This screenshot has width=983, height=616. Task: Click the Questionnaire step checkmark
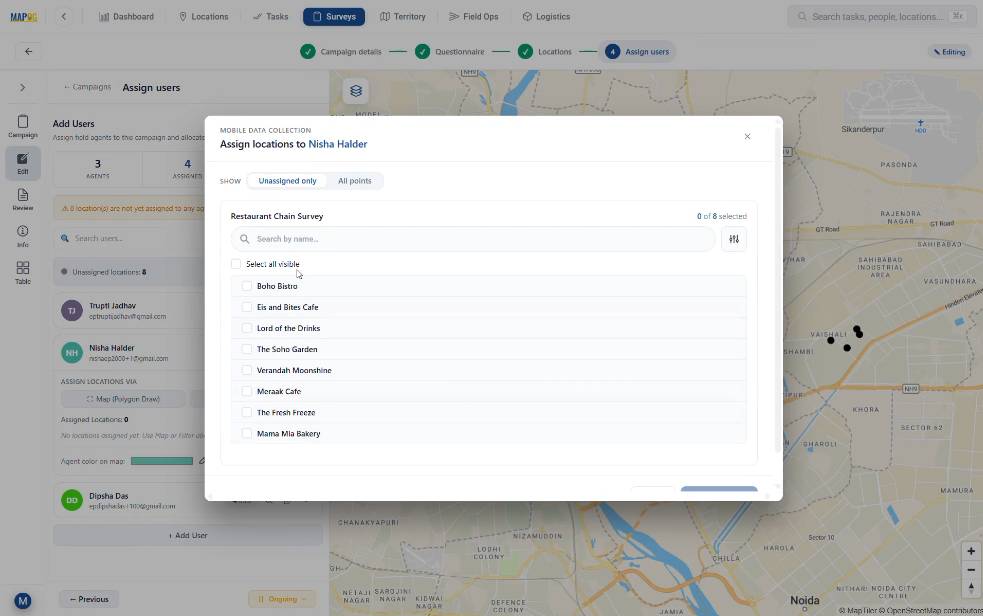pyautogui.click(x=422, y=51)
